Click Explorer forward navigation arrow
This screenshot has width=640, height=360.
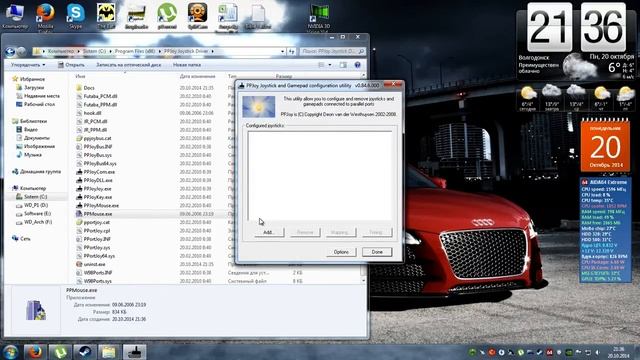[x=21, y=51]
